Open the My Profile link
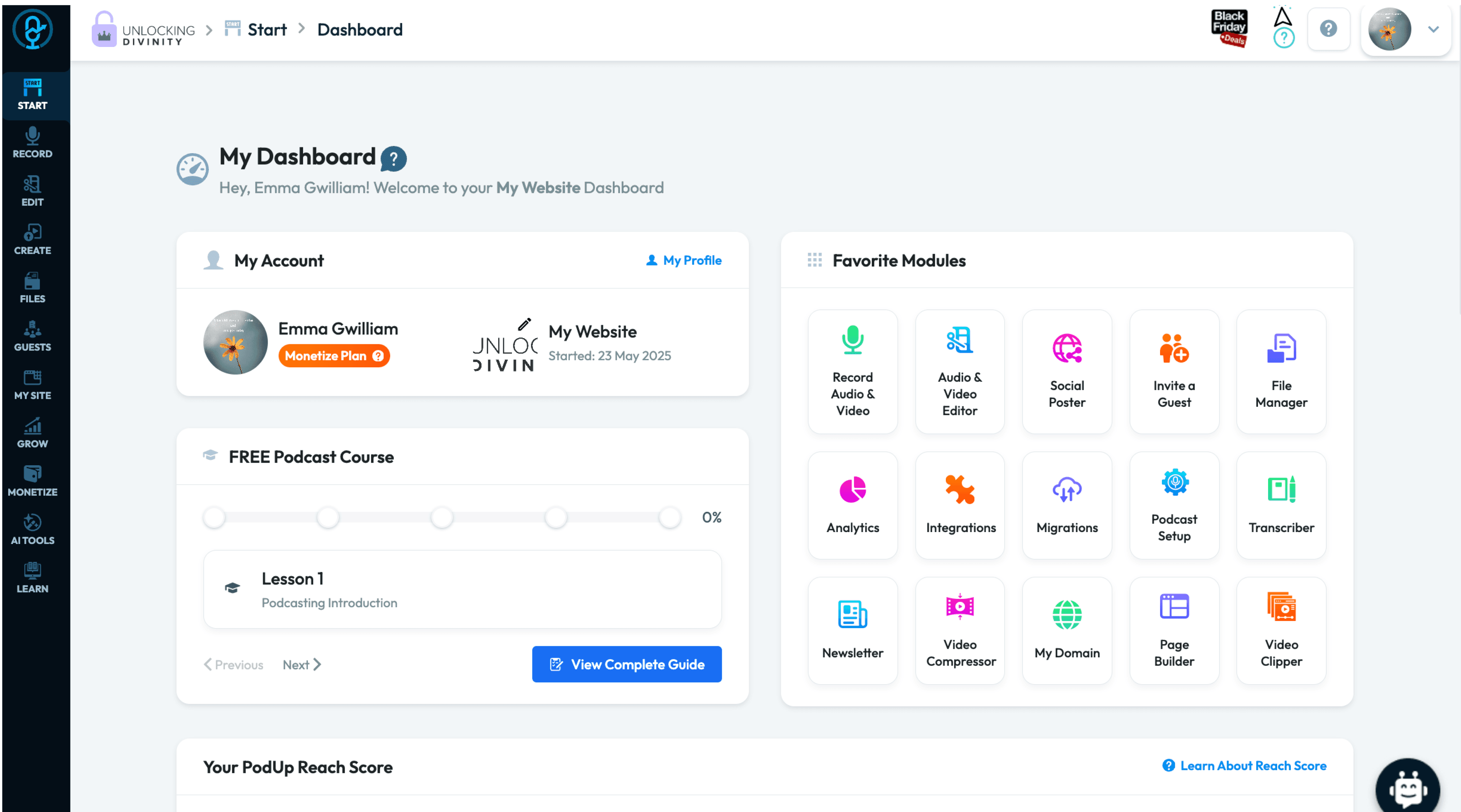The width and height of the screenshot is (1461, 812). click(684, 260)
